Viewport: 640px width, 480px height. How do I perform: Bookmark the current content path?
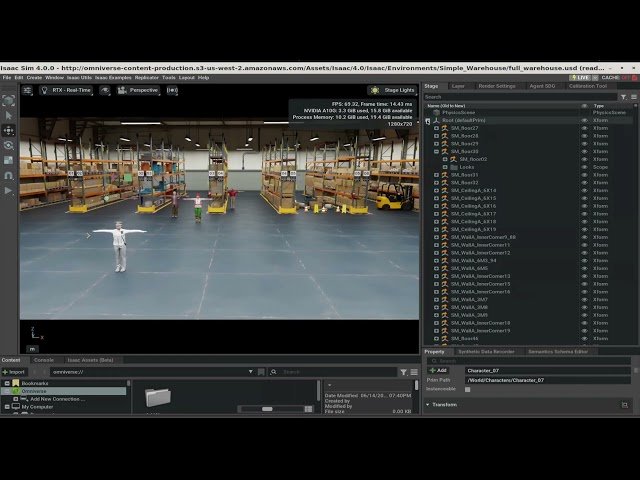point(261,372)
